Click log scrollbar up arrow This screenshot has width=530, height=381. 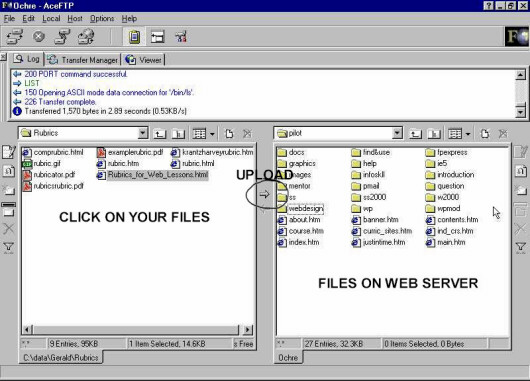(x=521, y=75)
